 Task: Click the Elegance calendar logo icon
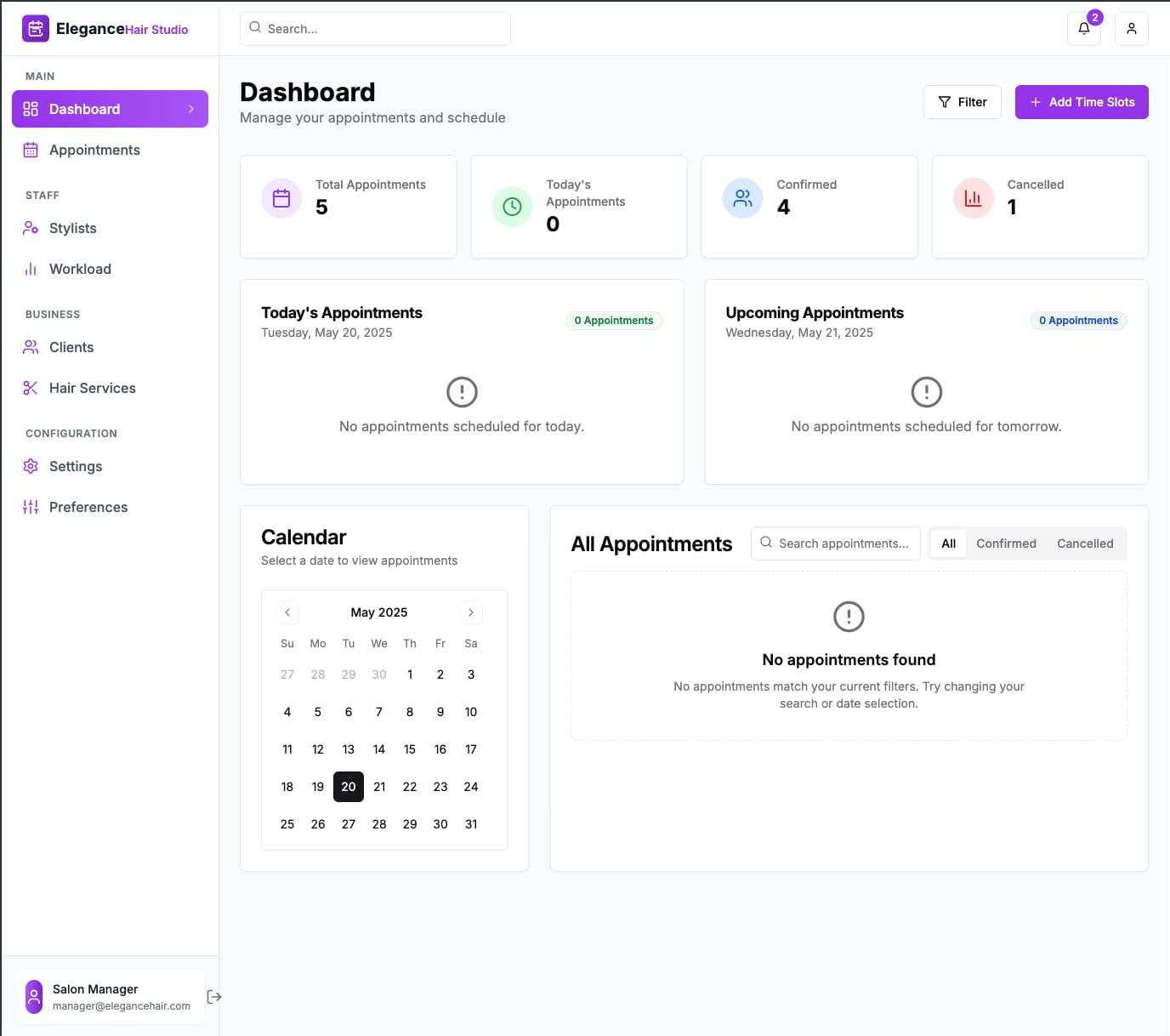tap(36, 29)
